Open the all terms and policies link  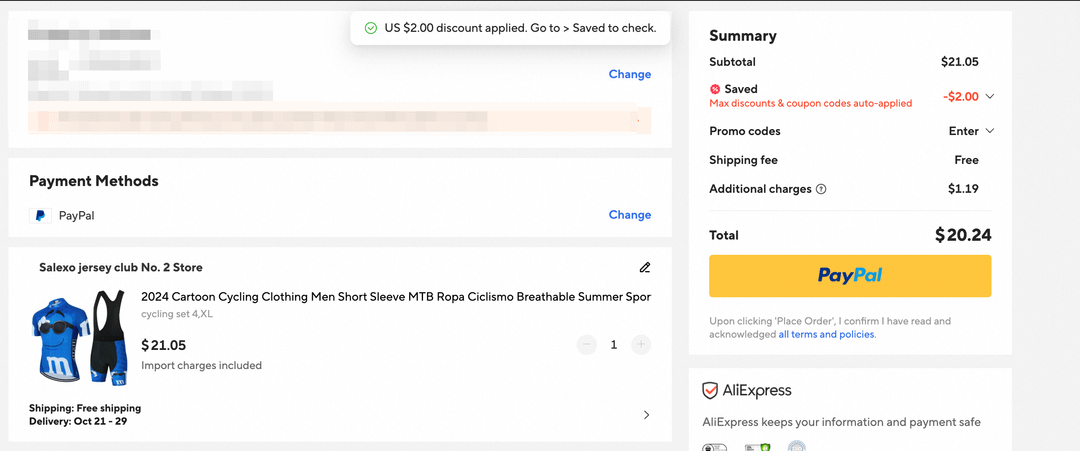(826, 334)
